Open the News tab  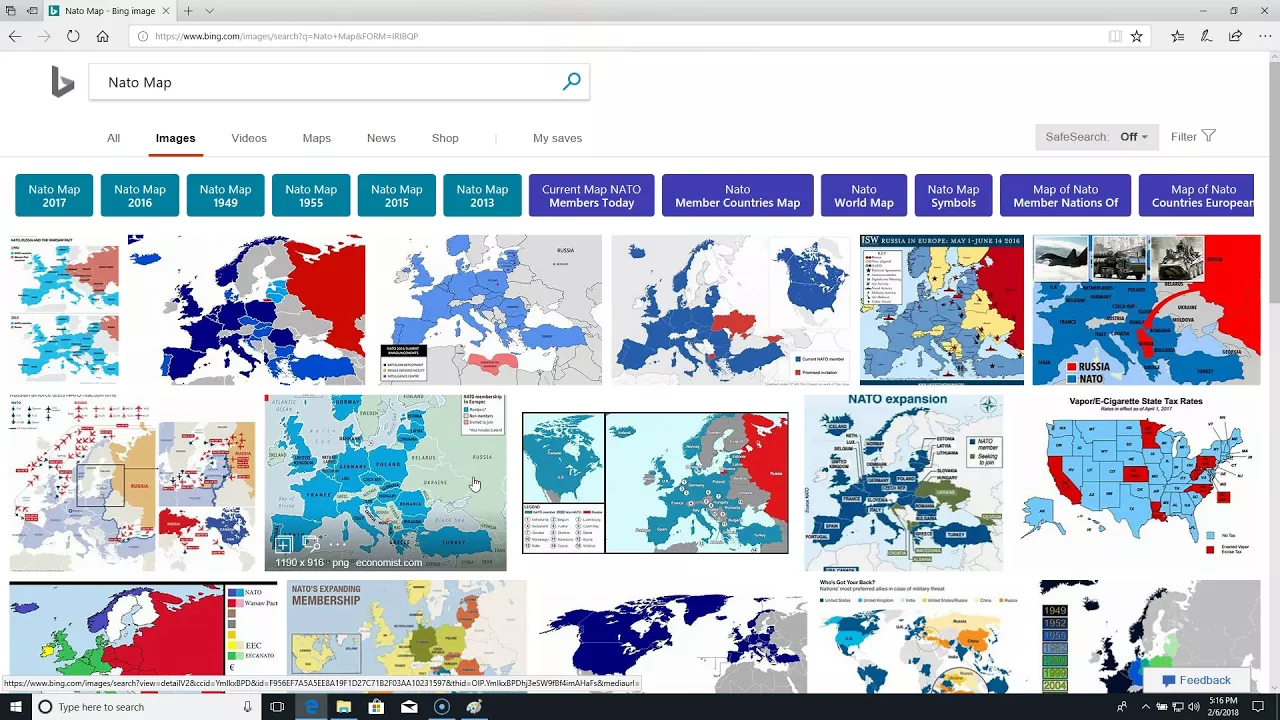[x=381, y=138]
